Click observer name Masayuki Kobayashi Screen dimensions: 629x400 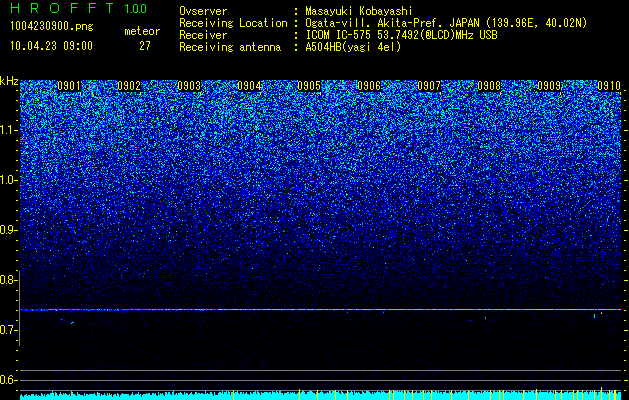point(359,11)
